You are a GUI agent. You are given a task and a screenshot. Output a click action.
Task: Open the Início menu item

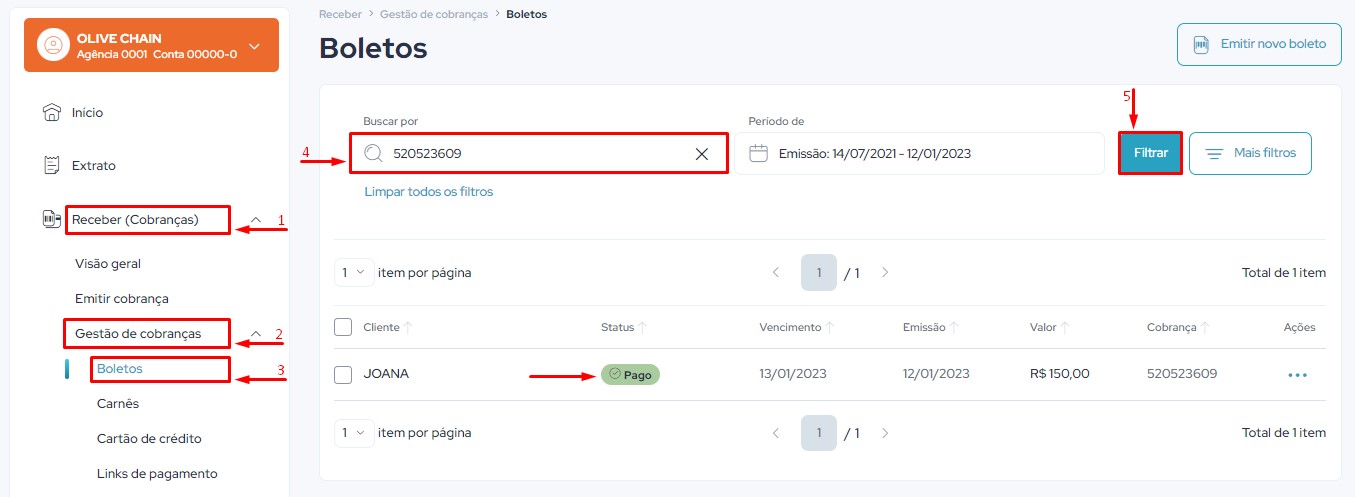coord(87,113)
